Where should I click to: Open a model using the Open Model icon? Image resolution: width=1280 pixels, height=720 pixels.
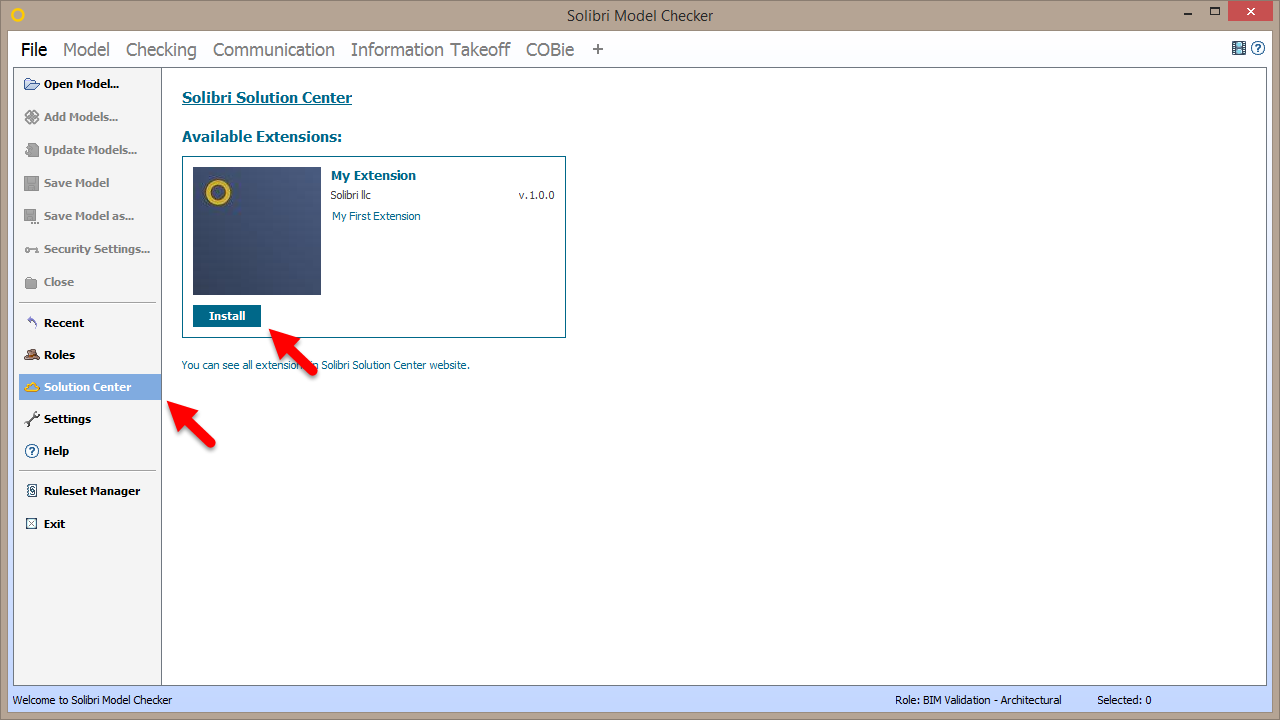(x=30, y=84)
